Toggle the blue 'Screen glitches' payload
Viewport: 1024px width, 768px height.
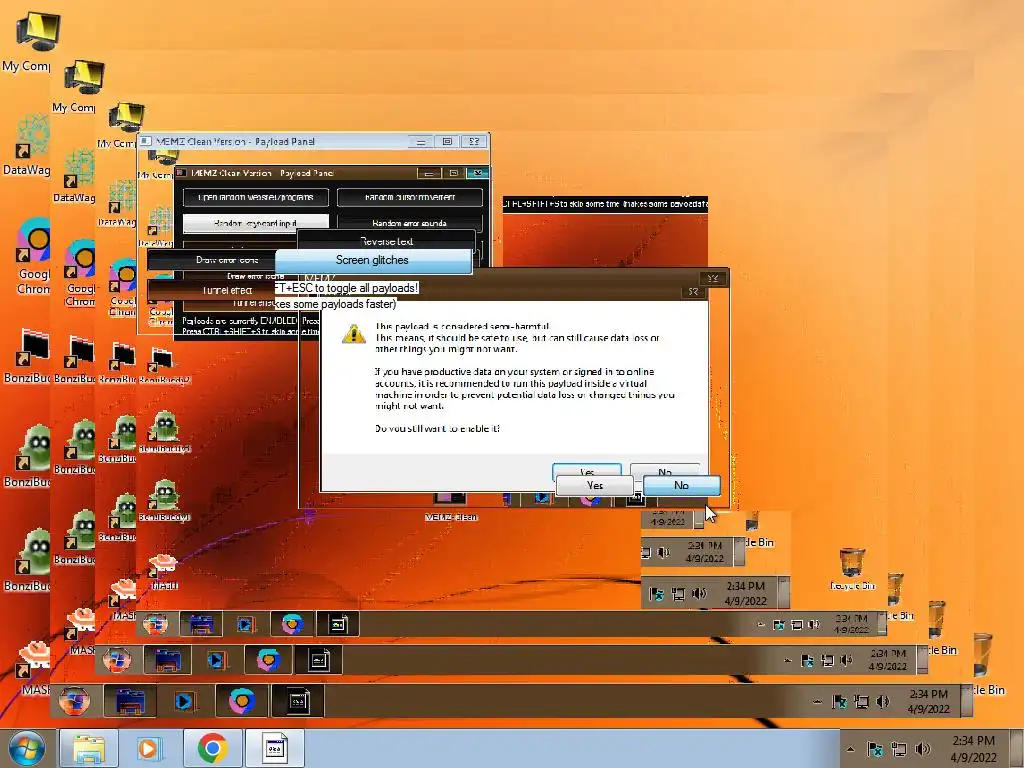(372, 260)
